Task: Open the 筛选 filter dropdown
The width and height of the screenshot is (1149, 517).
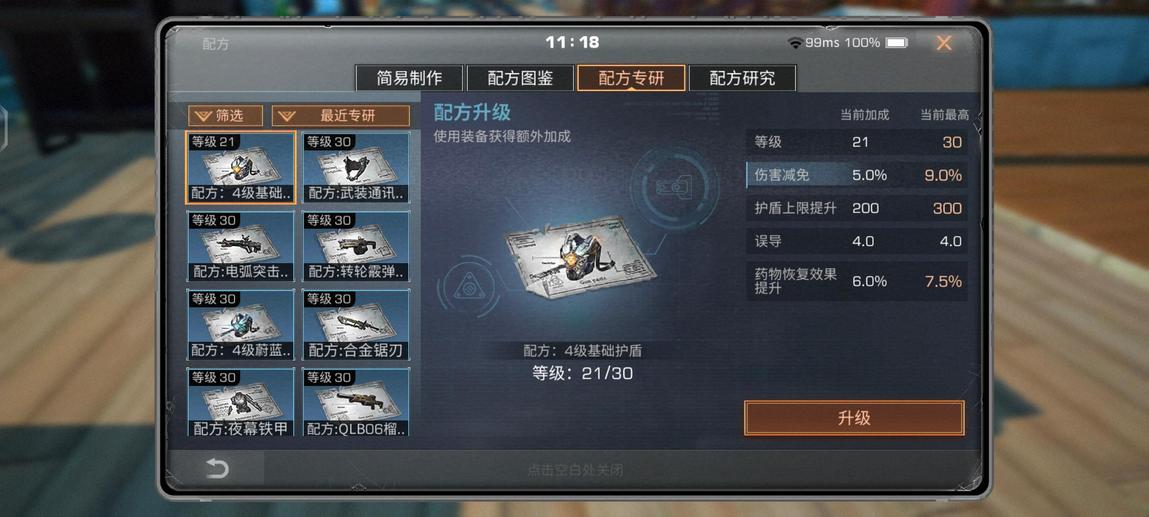Action: (225, 116)
